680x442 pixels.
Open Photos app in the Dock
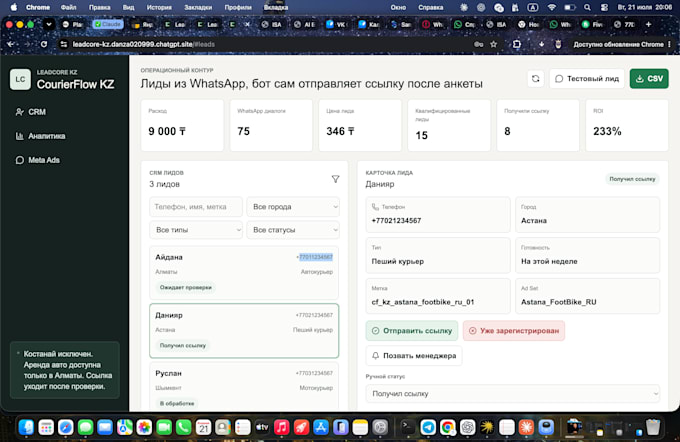coord(144,427)
